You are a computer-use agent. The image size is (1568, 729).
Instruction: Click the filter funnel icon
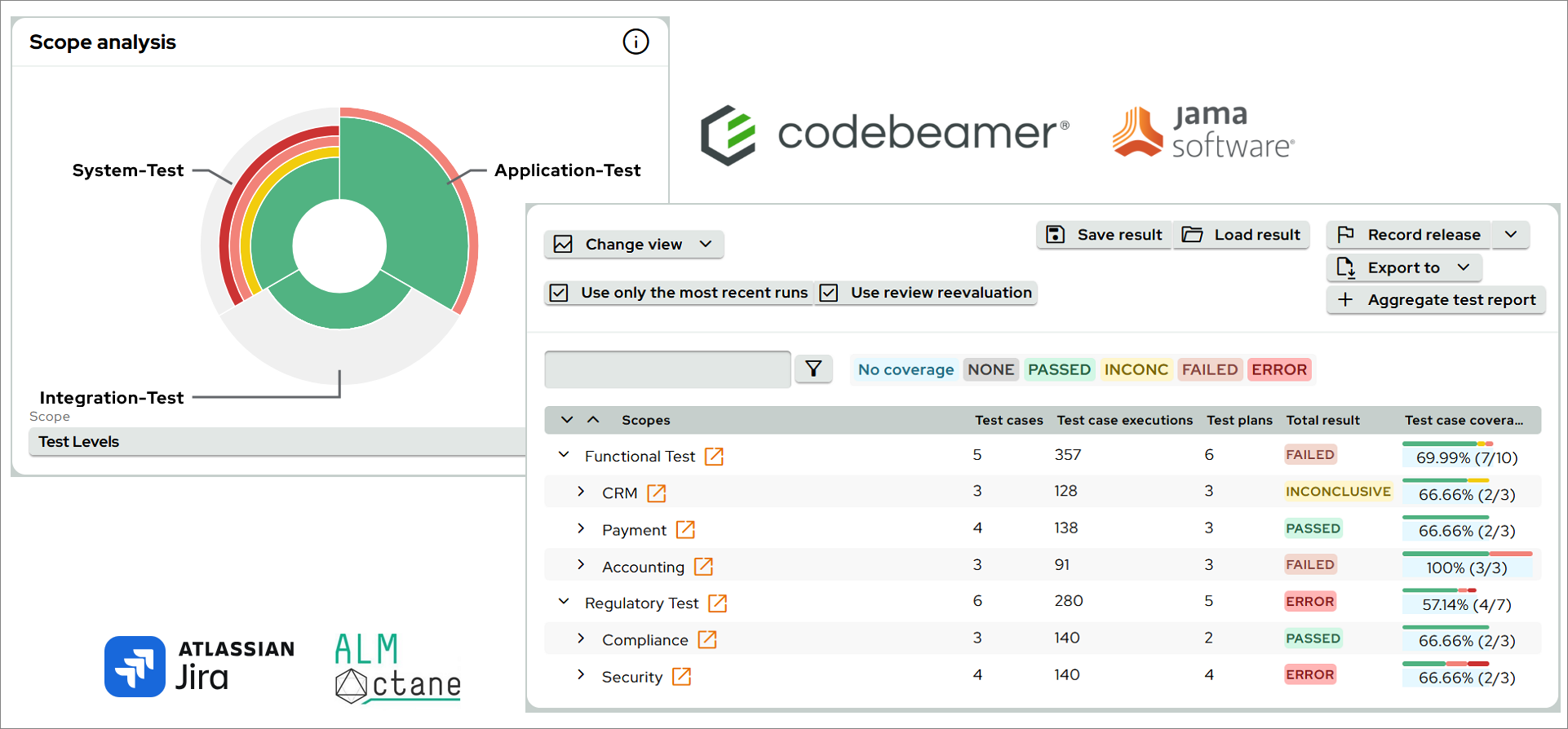point(813,369)
